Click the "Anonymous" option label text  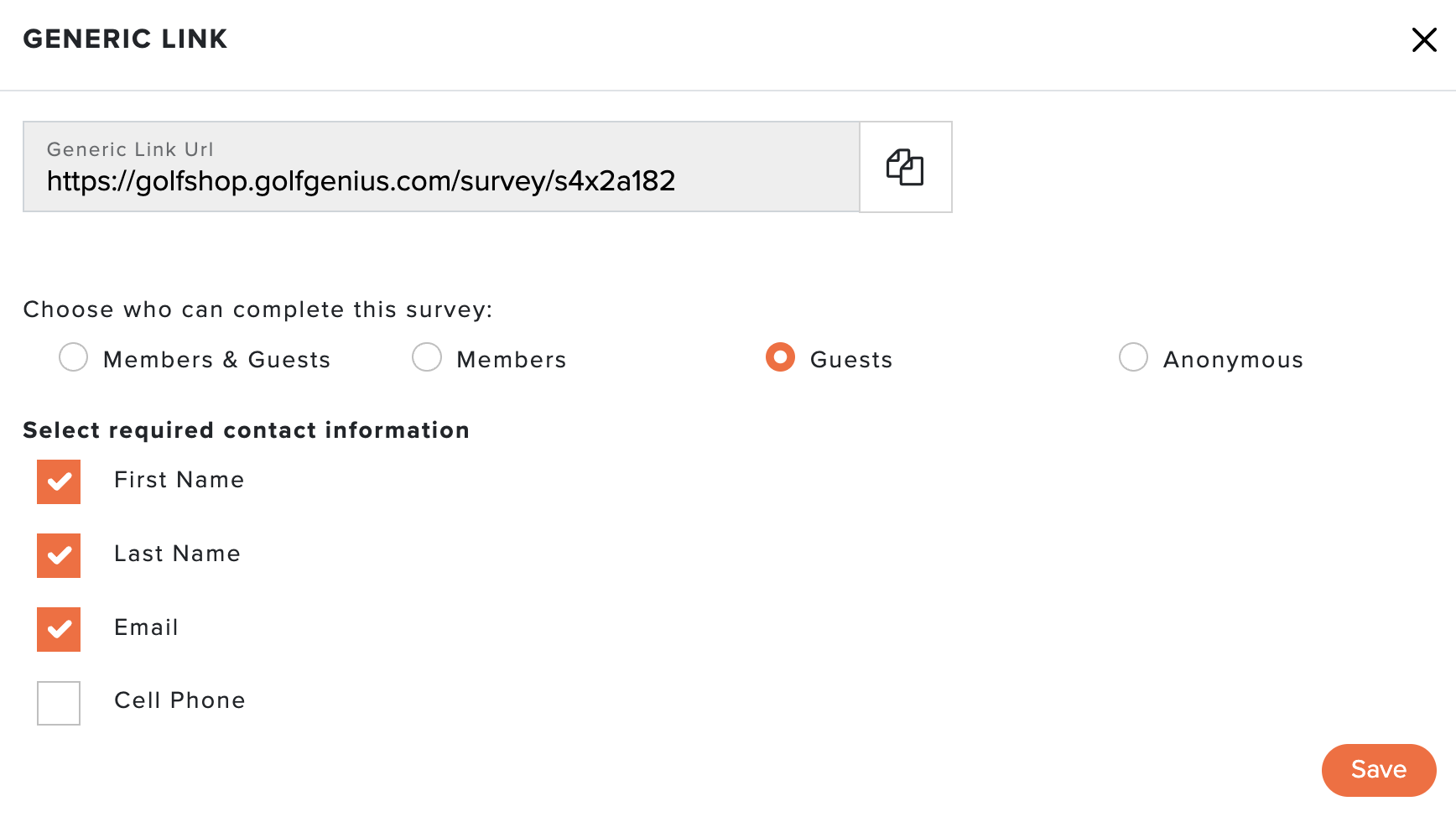coord(1233,360)
